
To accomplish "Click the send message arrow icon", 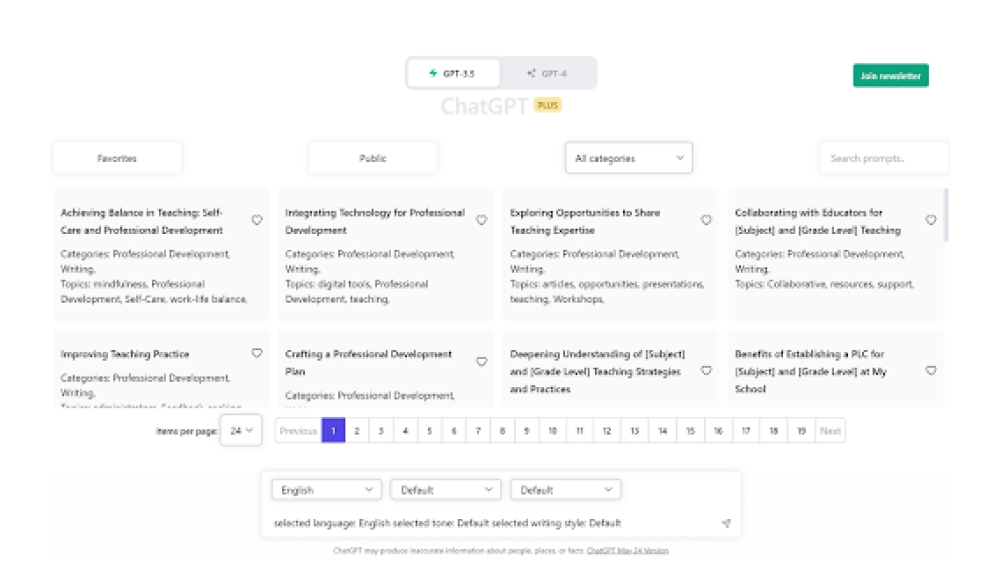I will pos(726,523).
